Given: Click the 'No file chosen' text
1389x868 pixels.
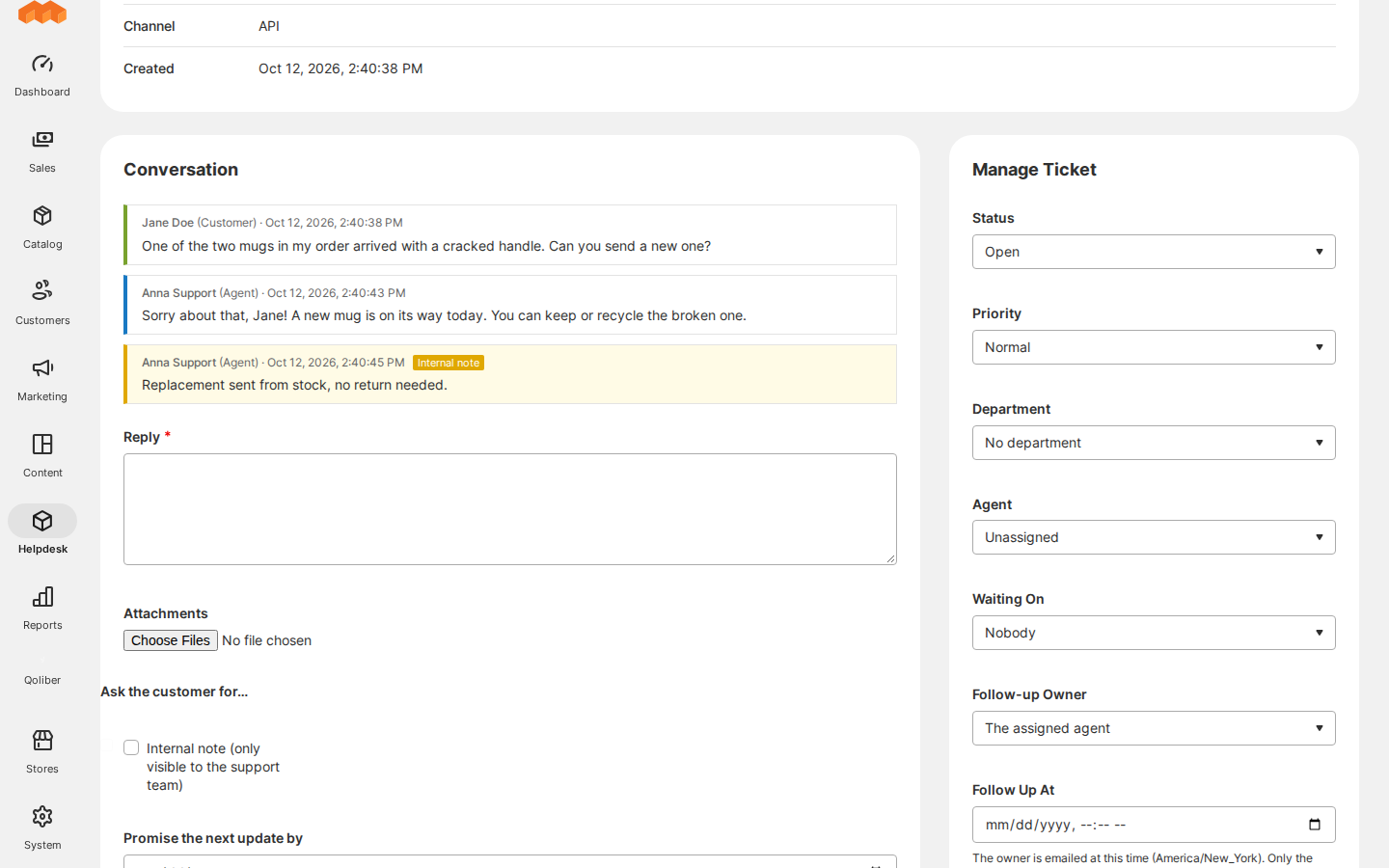Looking at the screenshot, I should tap(267, 640).
